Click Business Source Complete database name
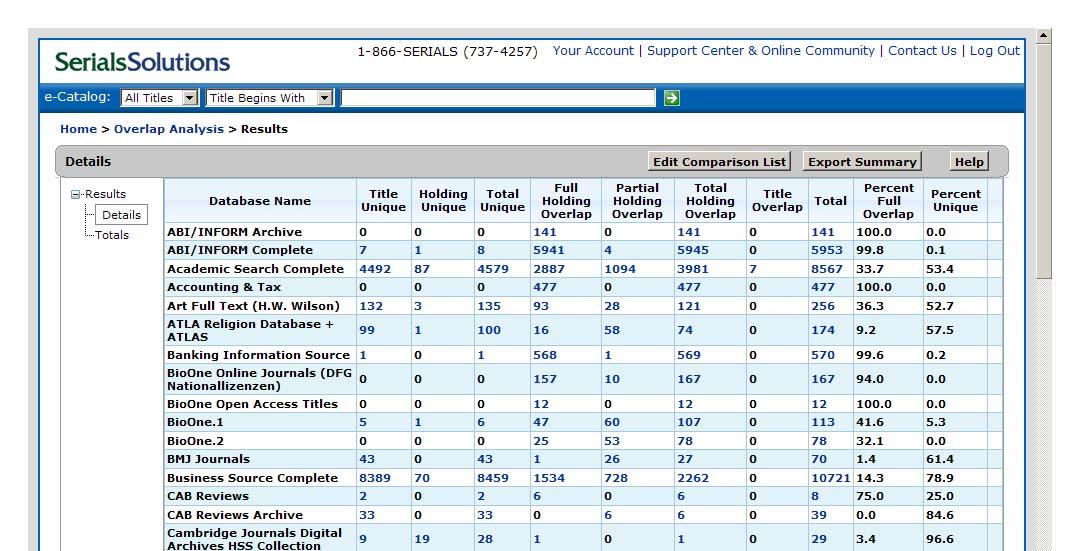Viewport: 1077px width, 551px height. (252, 478)
